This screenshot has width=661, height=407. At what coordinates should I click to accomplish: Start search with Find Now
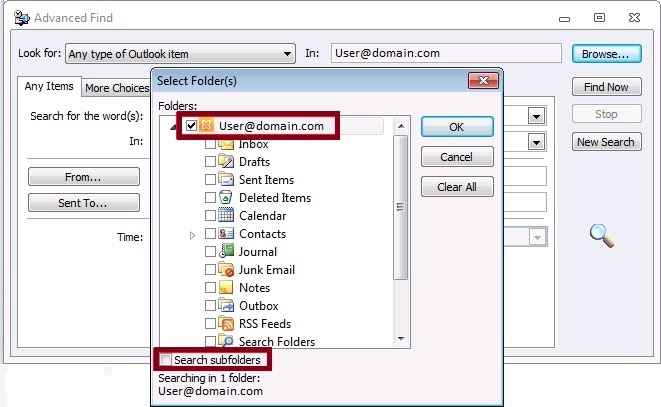pyautogui.click(x=606, y=87)
